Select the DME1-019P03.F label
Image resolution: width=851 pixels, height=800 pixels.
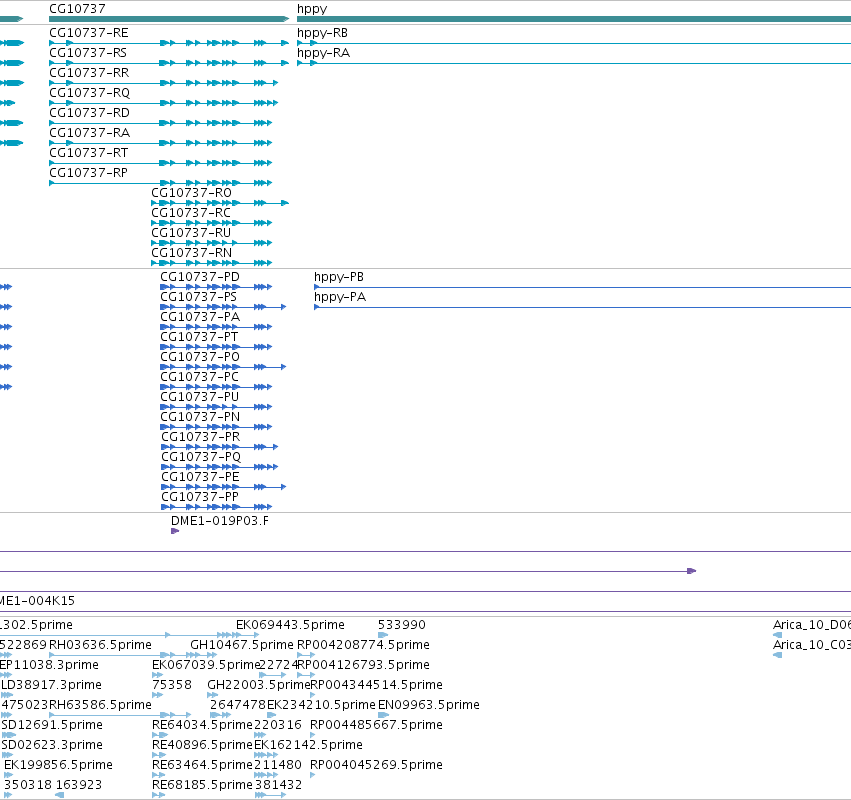(220, 521)
